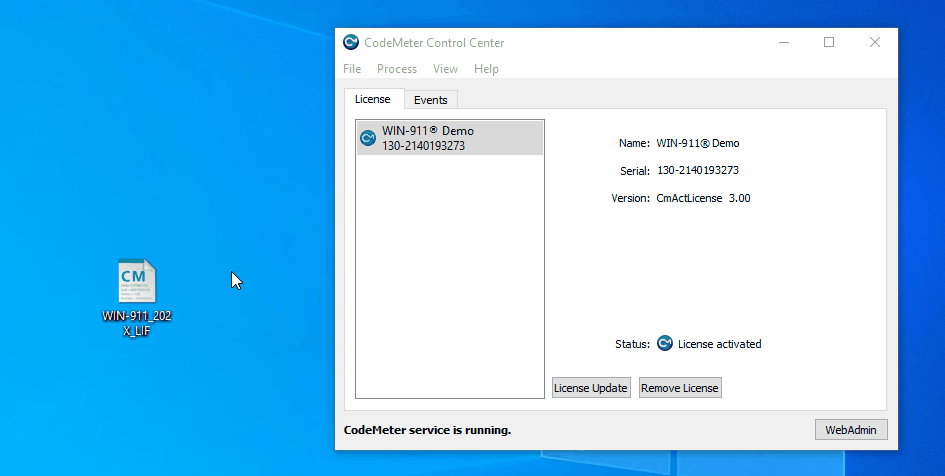Viewport: 945px width, 476px height.
Task: Open the File menu
Action: [352, 69]
